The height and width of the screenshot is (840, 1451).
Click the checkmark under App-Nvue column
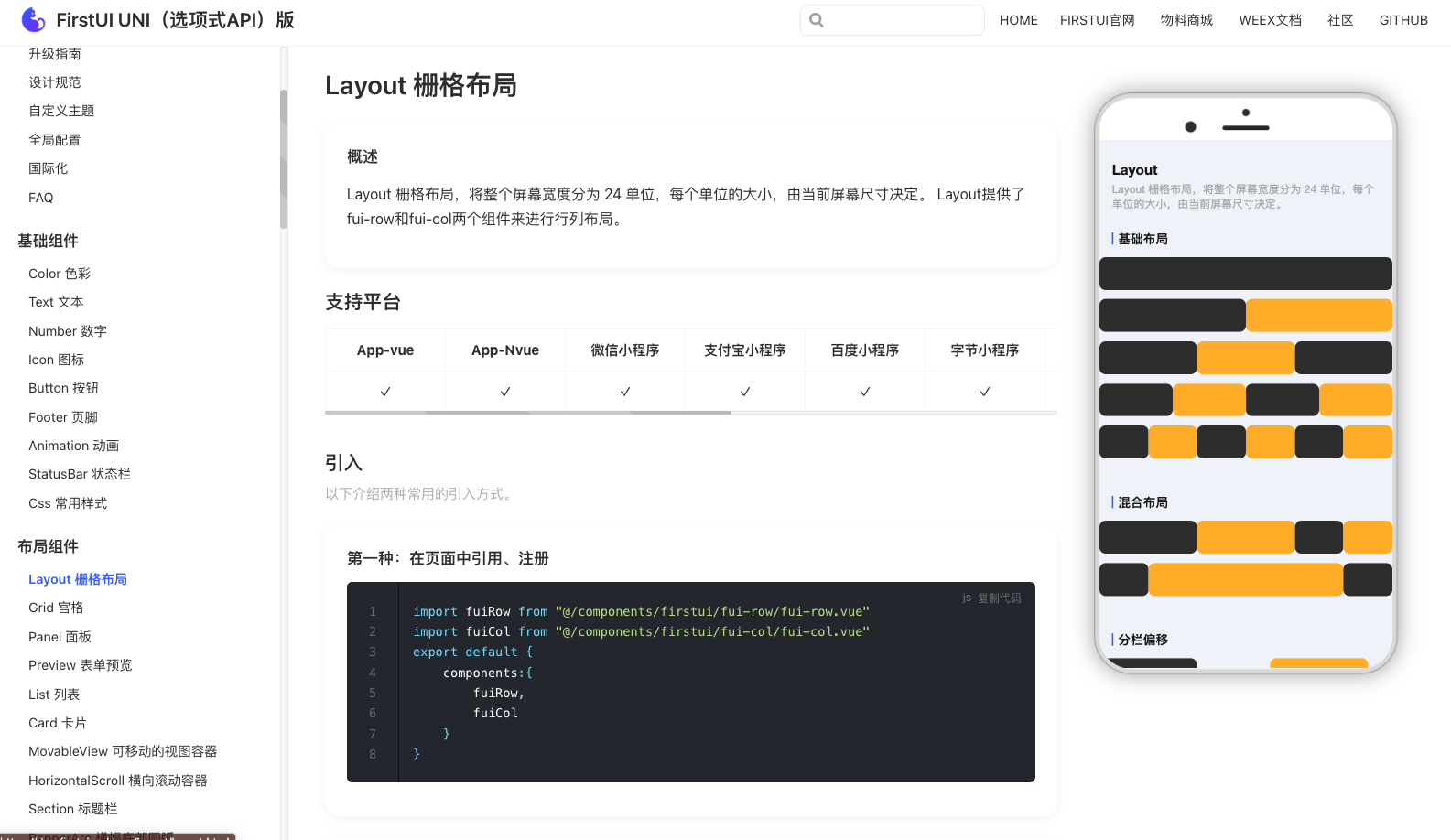point(505,392)
